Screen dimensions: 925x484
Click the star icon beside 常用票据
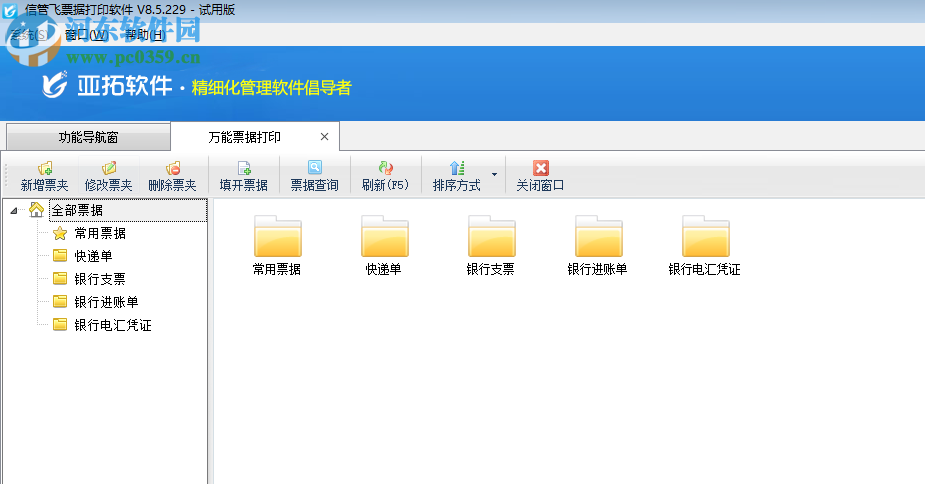60,233
